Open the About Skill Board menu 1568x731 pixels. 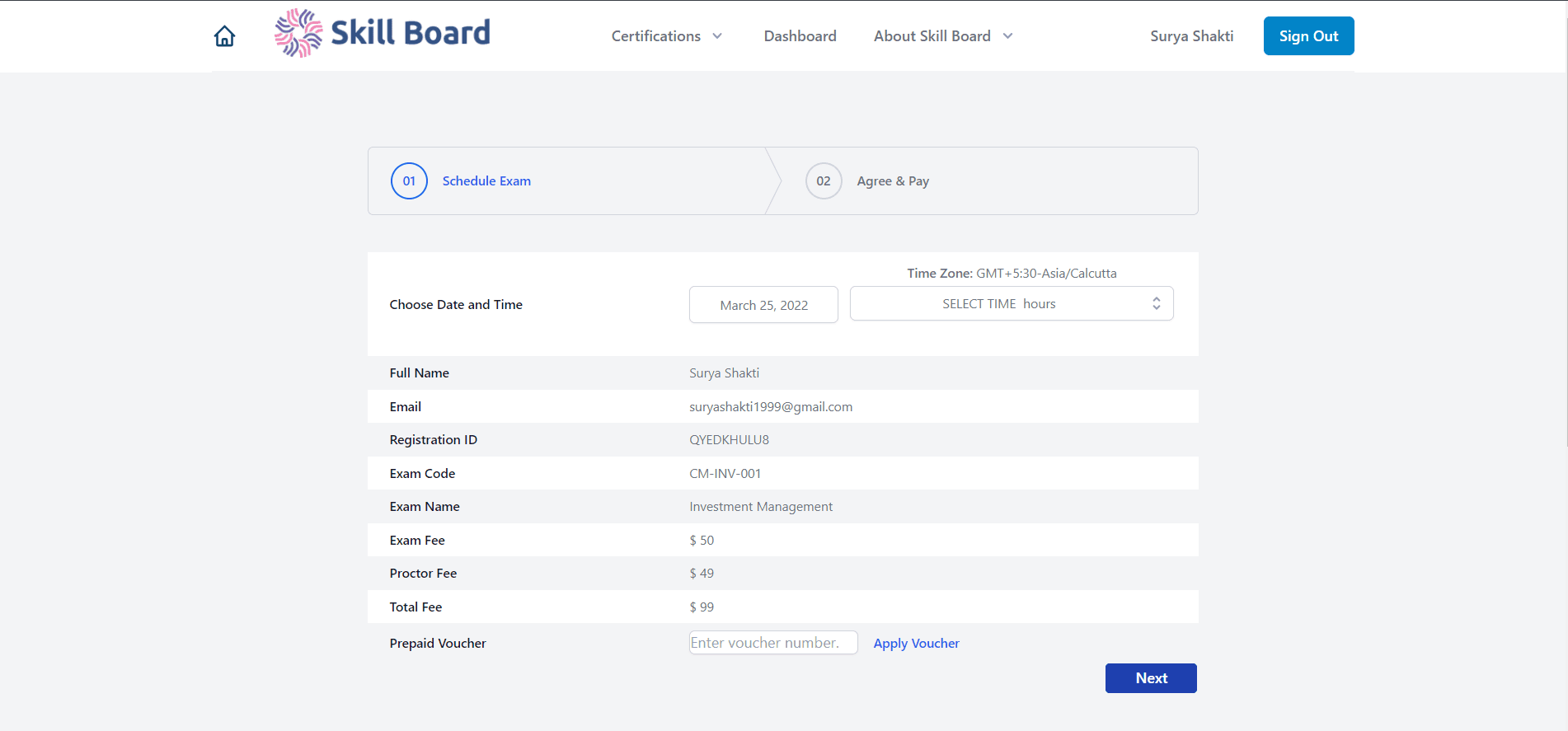(x=932, y=36)
